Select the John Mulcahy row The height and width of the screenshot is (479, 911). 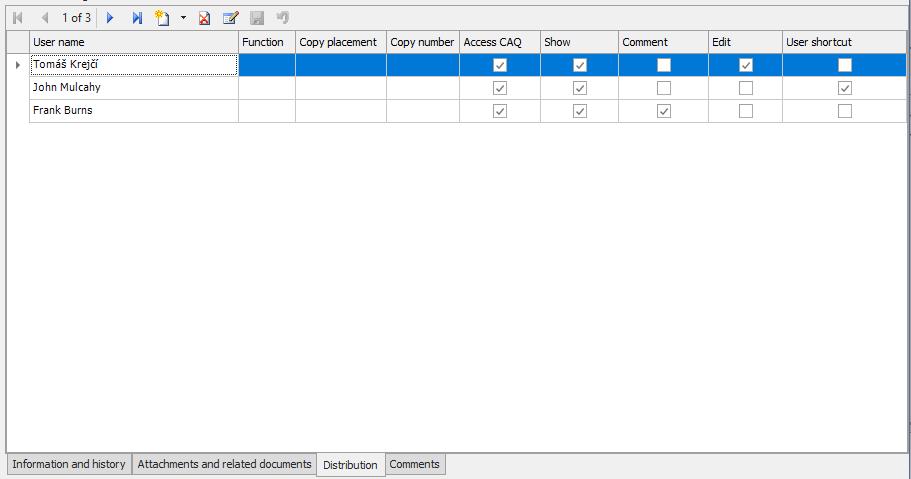point(468,88)
